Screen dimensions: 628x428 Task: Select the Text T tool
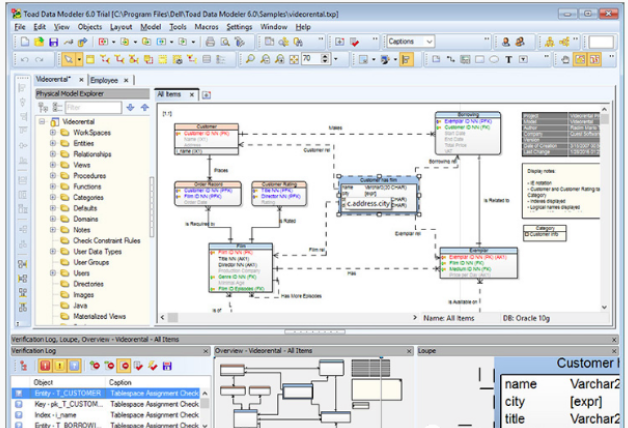coord(509,60)
